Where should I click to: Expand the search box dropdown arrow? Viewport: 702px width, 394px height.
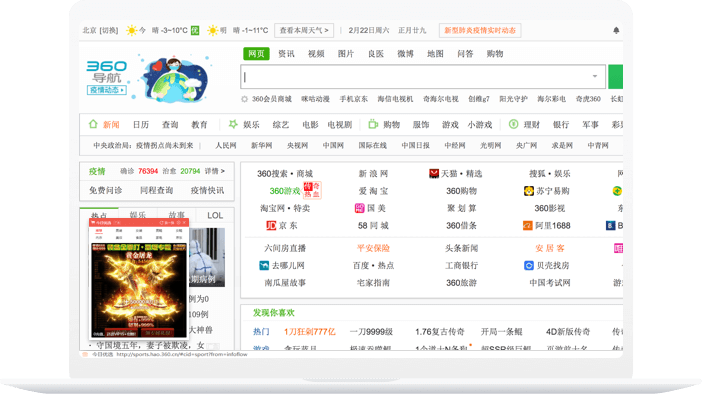[x=595, y=76]
